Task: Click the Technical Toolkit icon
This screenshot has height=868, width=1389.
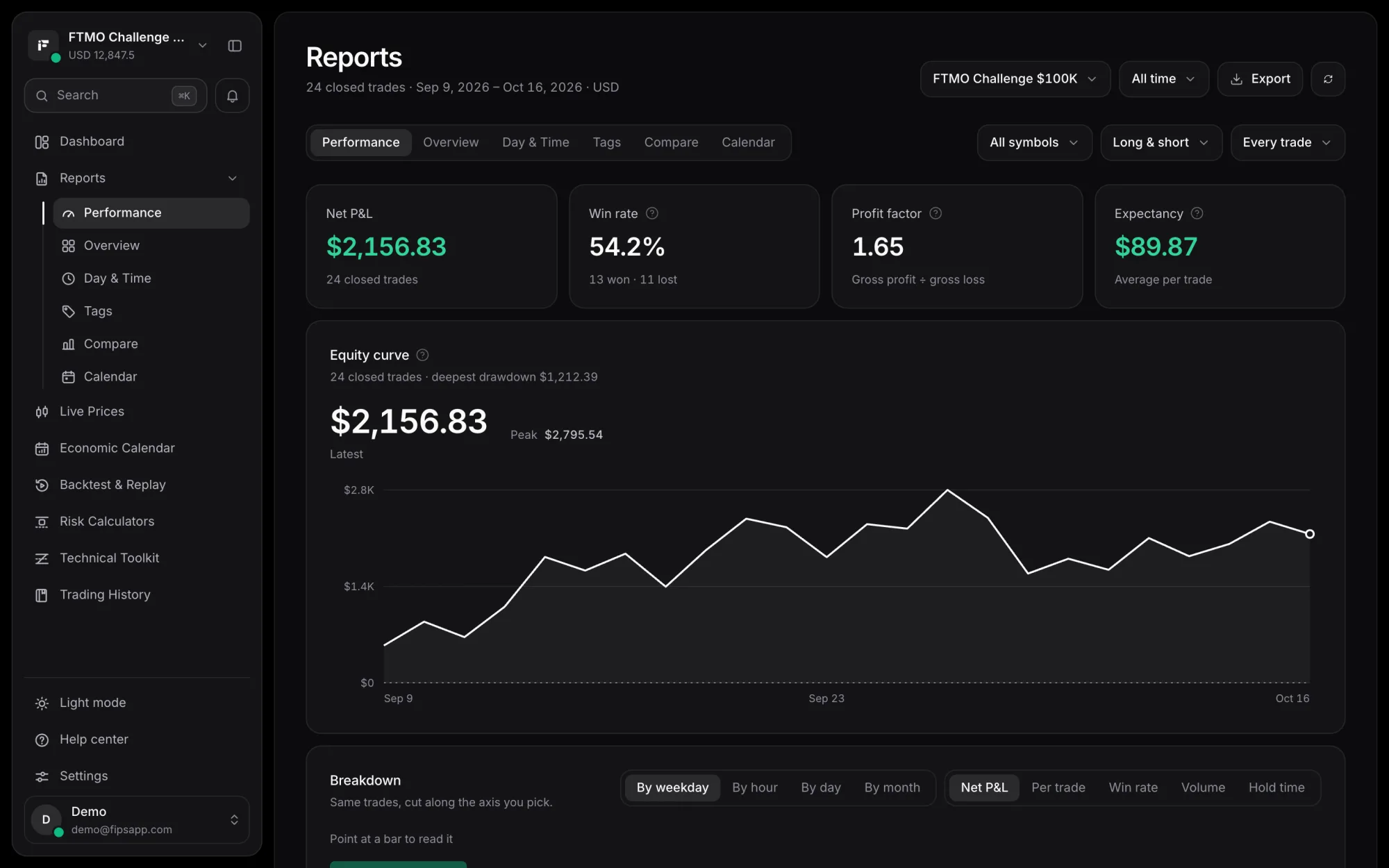Action: (42, 558)
